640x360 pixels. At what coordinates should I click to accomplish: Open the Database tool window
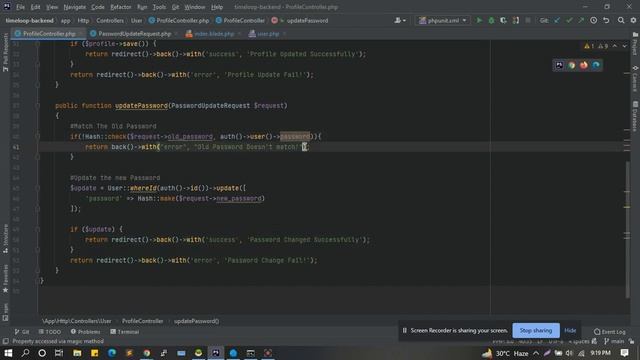(635, 116)
